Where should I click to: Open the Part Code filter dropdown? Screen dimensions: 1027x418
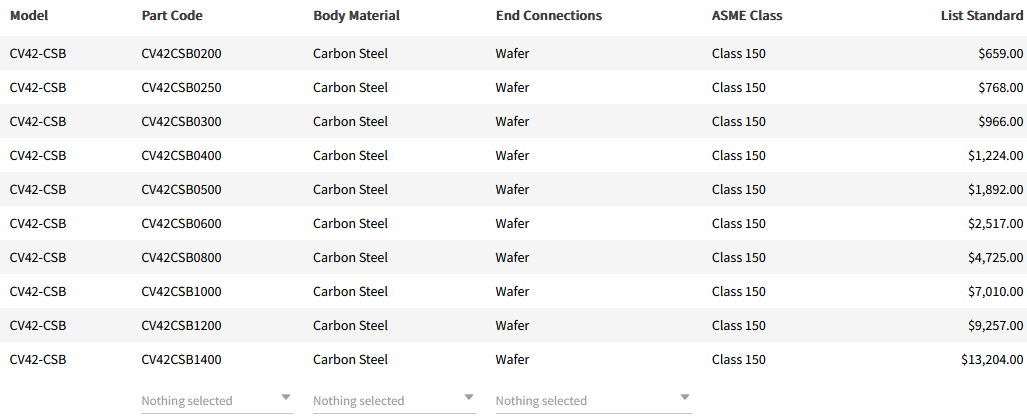215,400
